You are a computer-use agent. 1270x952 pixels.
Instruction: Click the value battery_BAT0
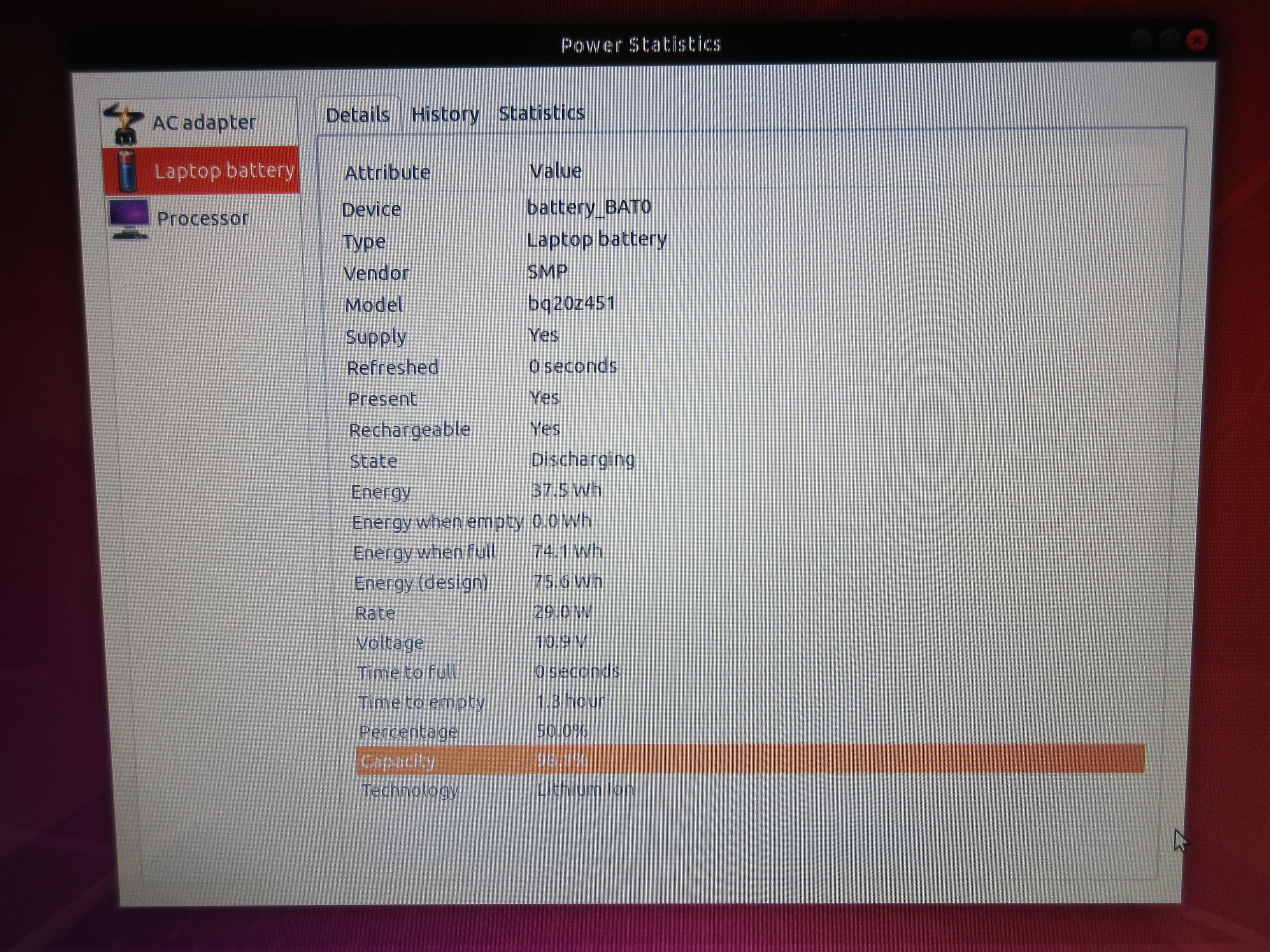[588, 206]
